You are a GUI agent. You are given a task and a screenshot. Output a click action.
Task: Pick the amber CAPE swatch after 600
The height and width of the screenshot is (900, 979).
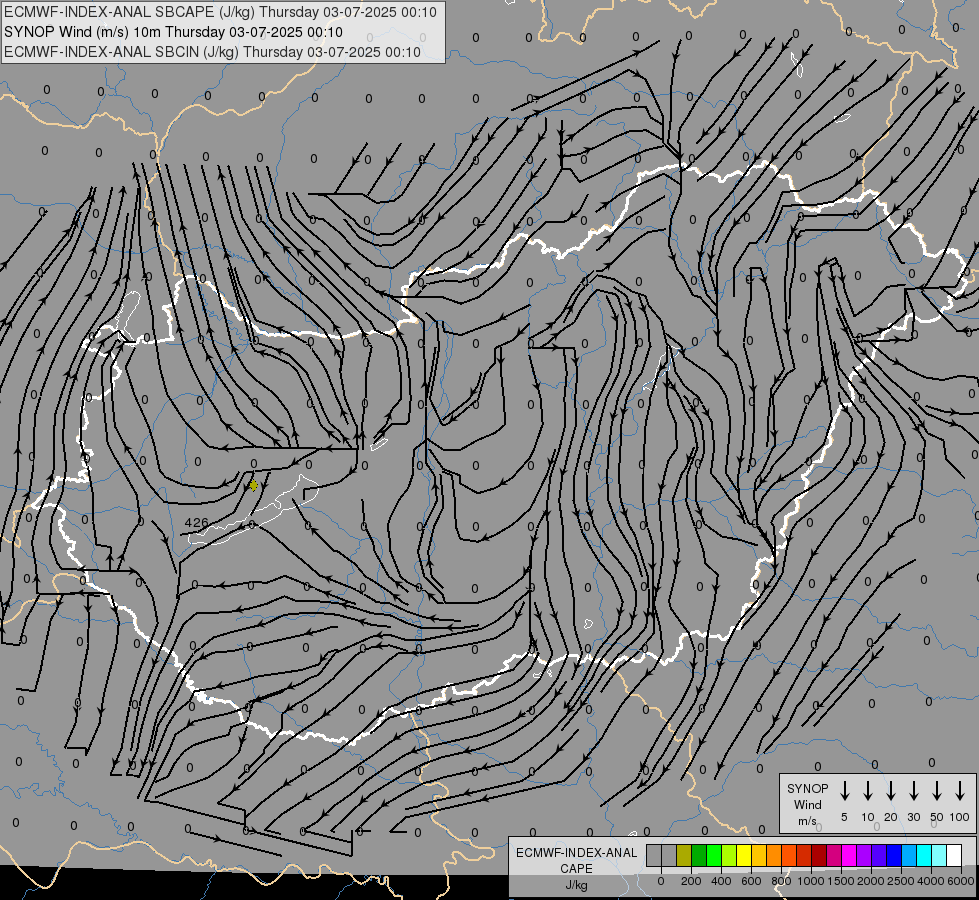pyautogui.click(x=759, y=855)
